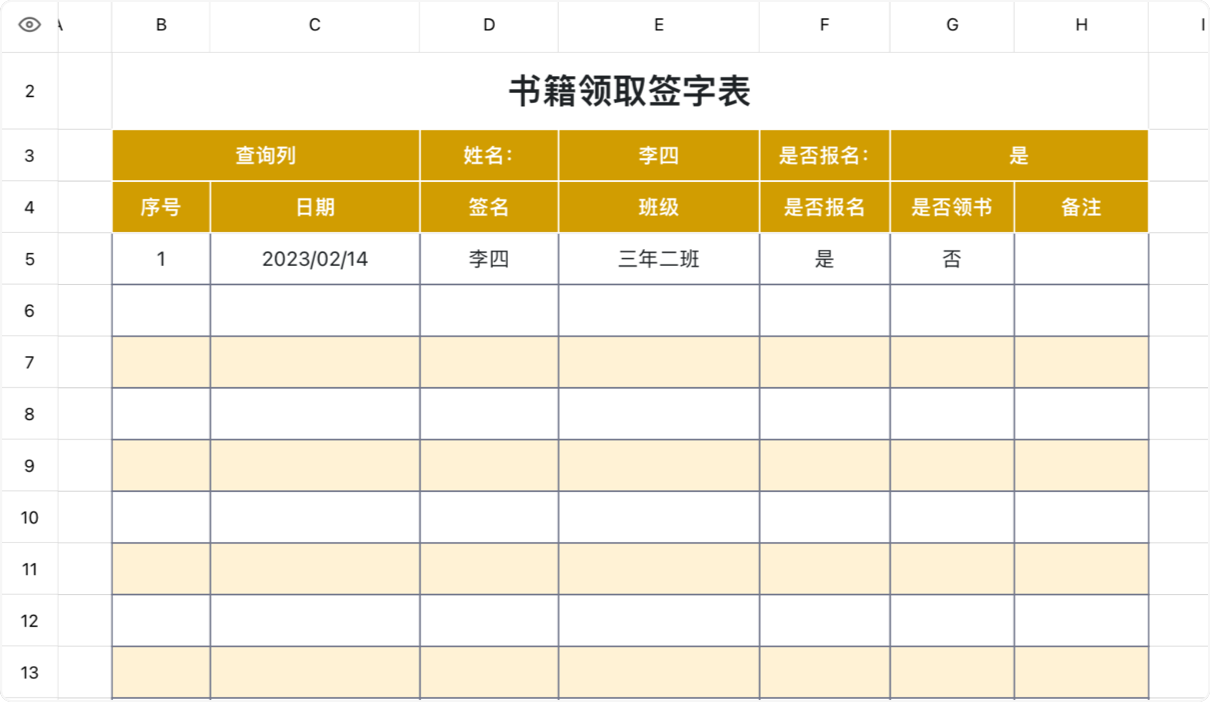Select column G header
The height and width of the screenshot is (702, 1210).
952,26
